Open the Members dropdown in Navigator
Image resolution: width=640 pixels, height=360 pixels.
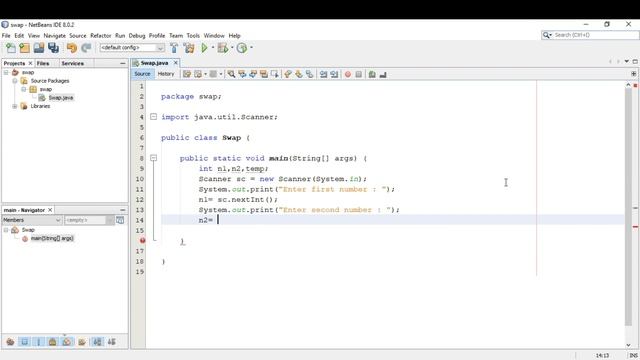coord(31,220)
